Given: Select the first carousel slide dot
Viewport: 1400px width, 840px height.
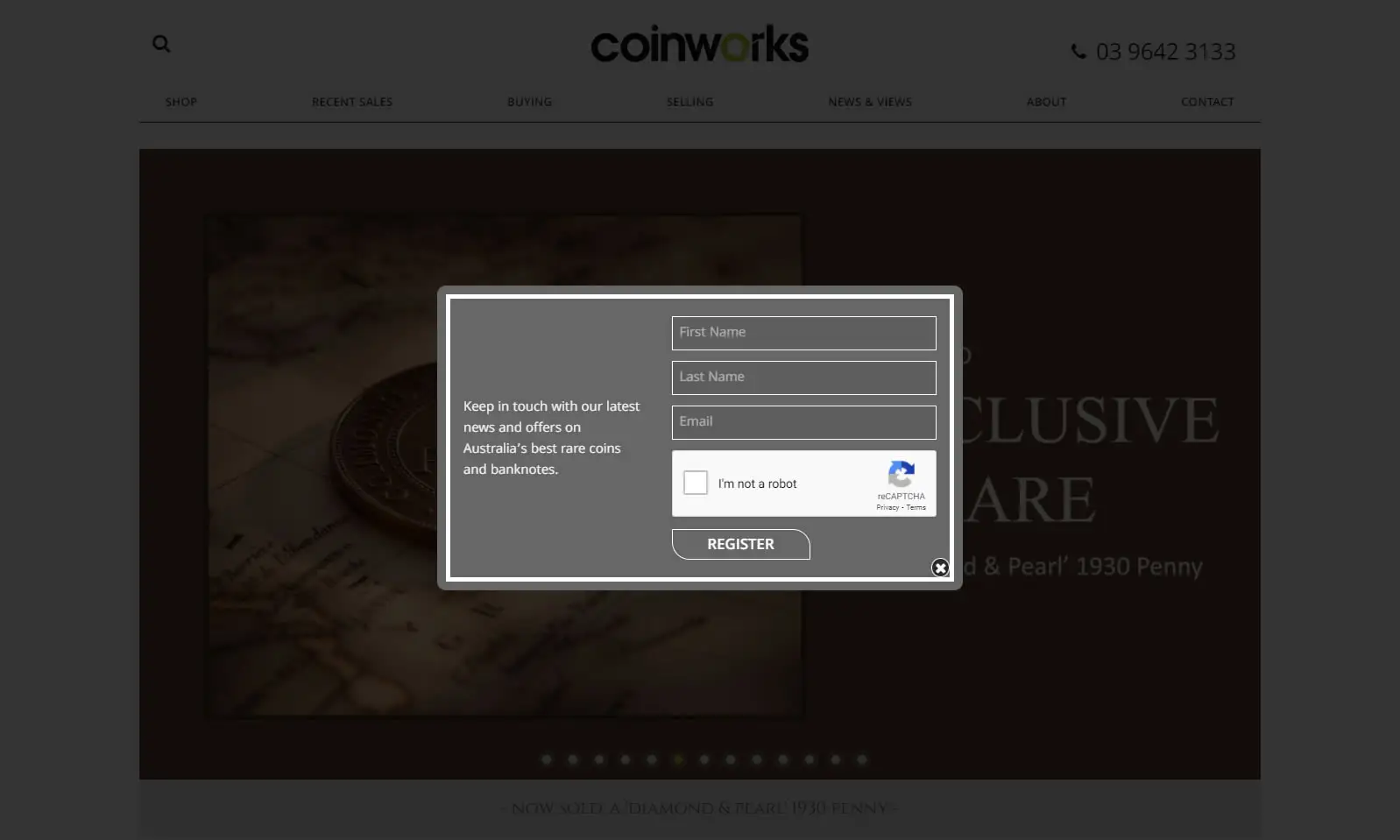Looking at the screenshot, I should pos(547,759).
